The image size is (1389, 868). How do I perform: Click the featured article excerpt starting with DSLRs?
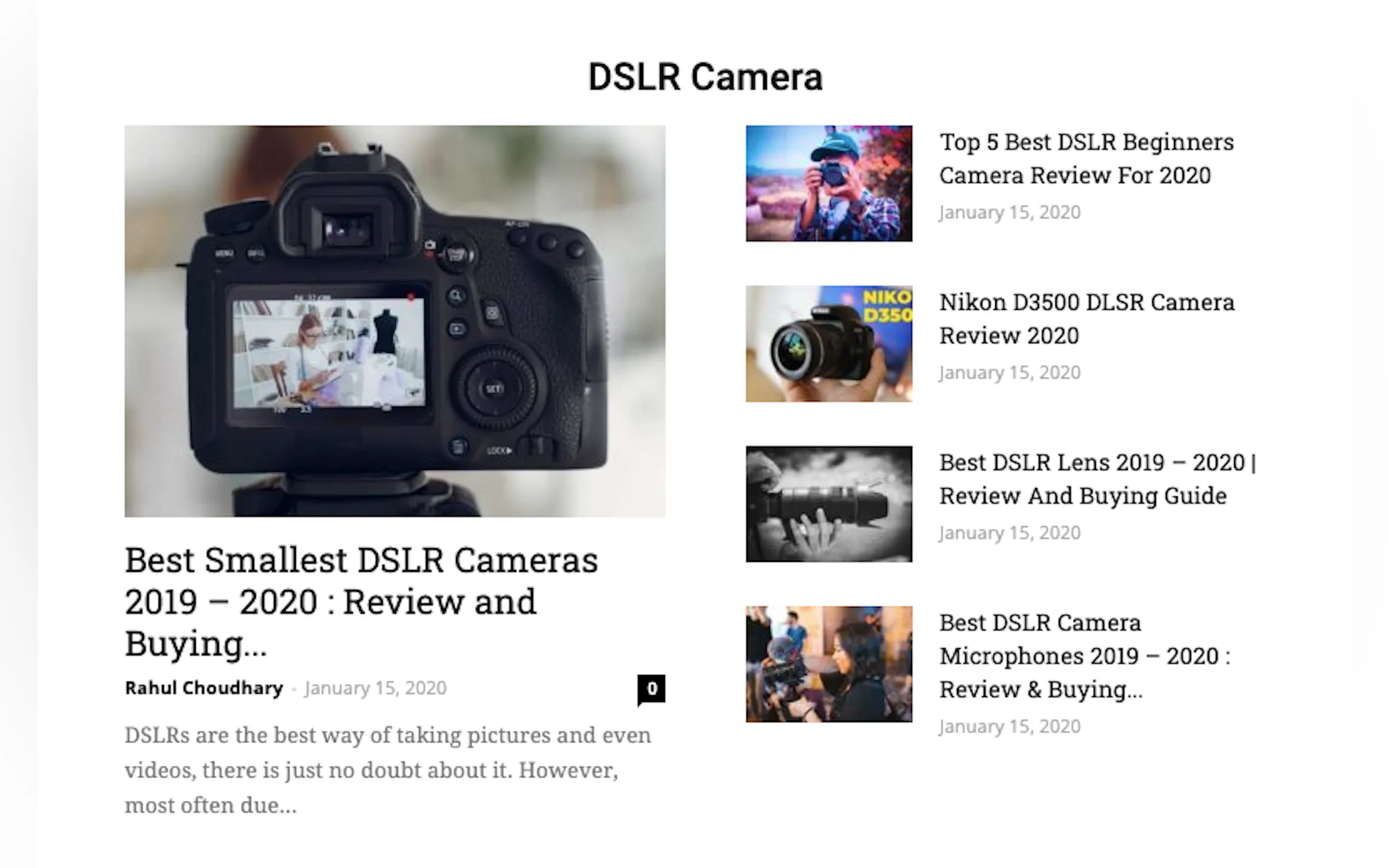pos(388,770)
